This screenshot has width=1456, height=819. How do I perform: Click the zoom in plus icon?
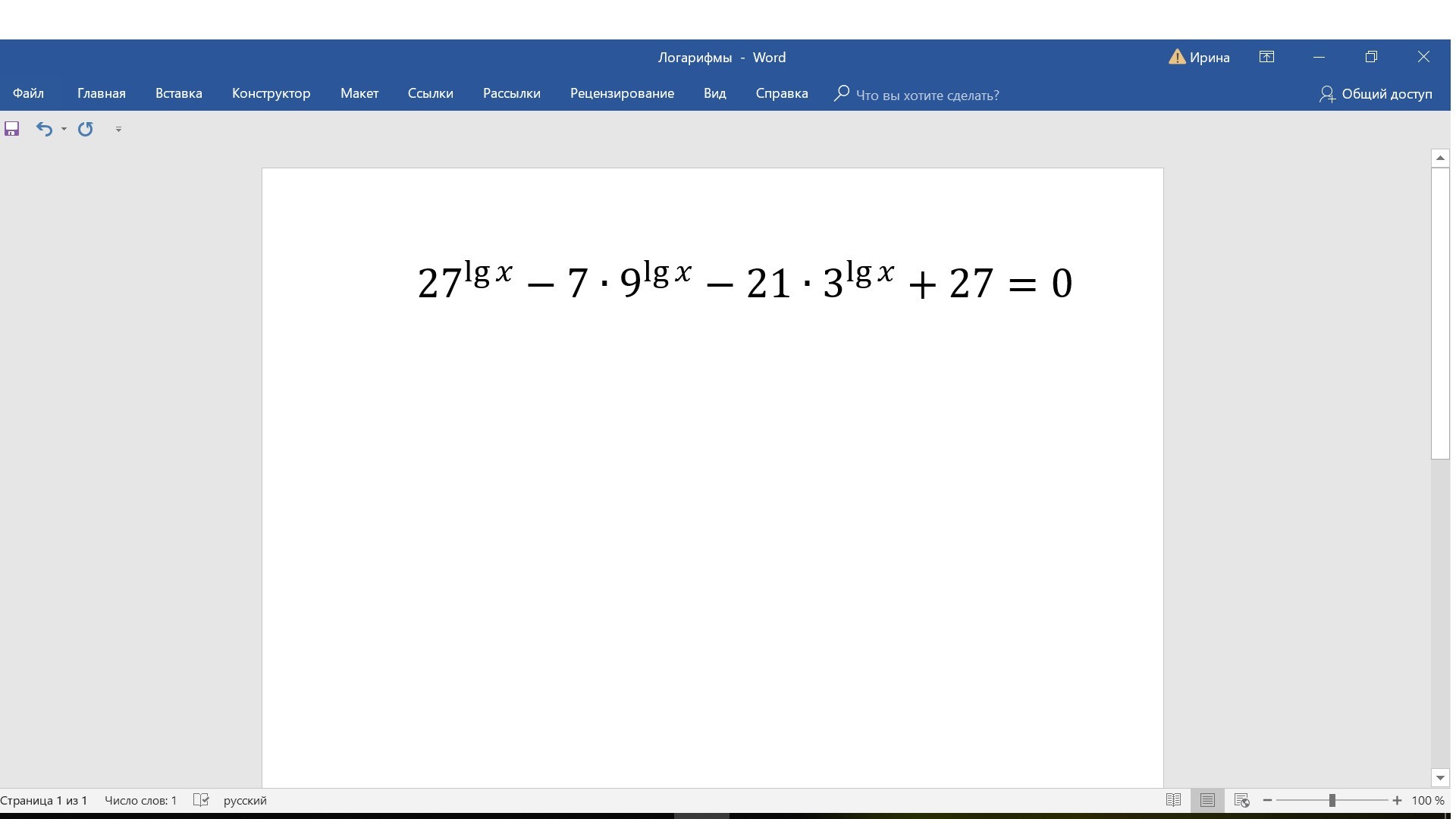click(1397, 800)
